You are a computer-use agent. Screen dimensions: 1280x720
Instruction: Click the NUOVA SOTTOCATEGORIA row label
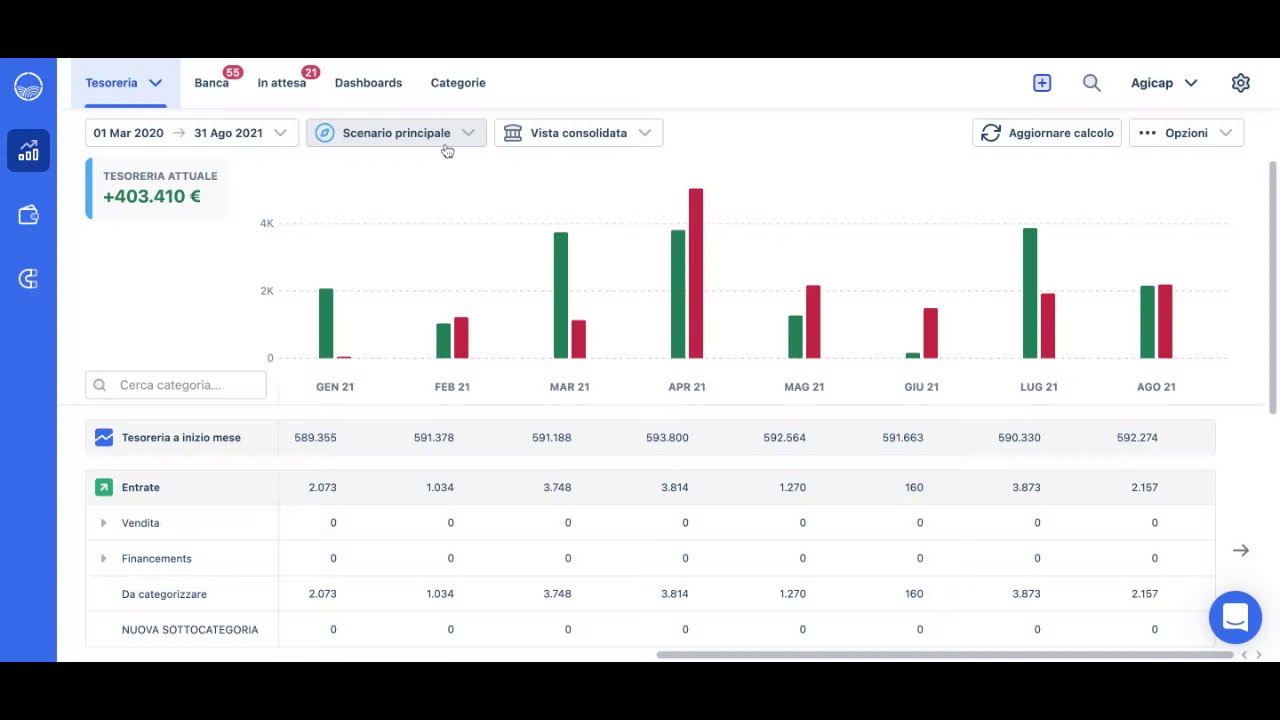(190, 630)
